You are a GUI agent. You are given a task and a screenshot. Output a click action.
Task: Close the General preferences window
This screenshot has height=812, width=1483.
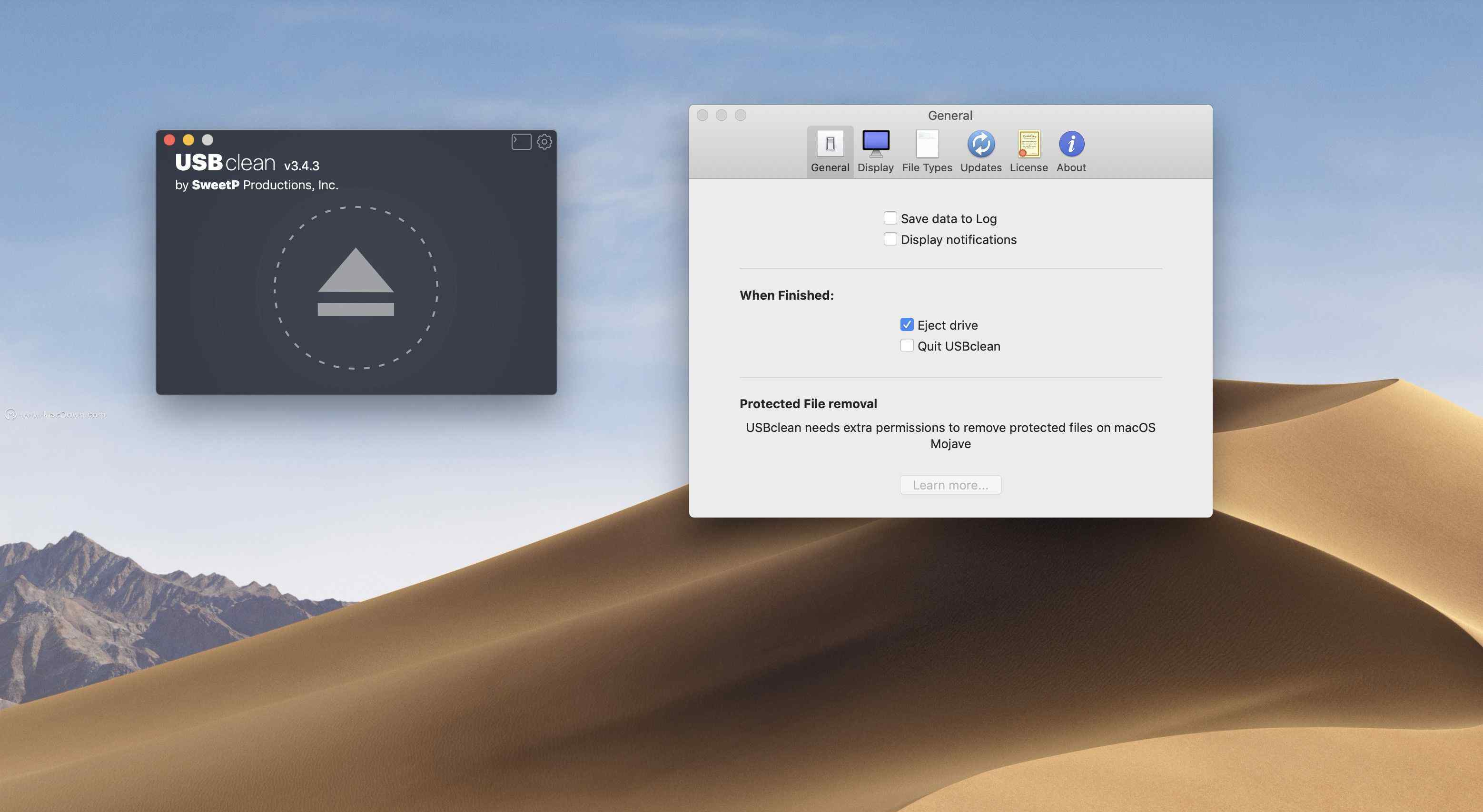[702, 115]
